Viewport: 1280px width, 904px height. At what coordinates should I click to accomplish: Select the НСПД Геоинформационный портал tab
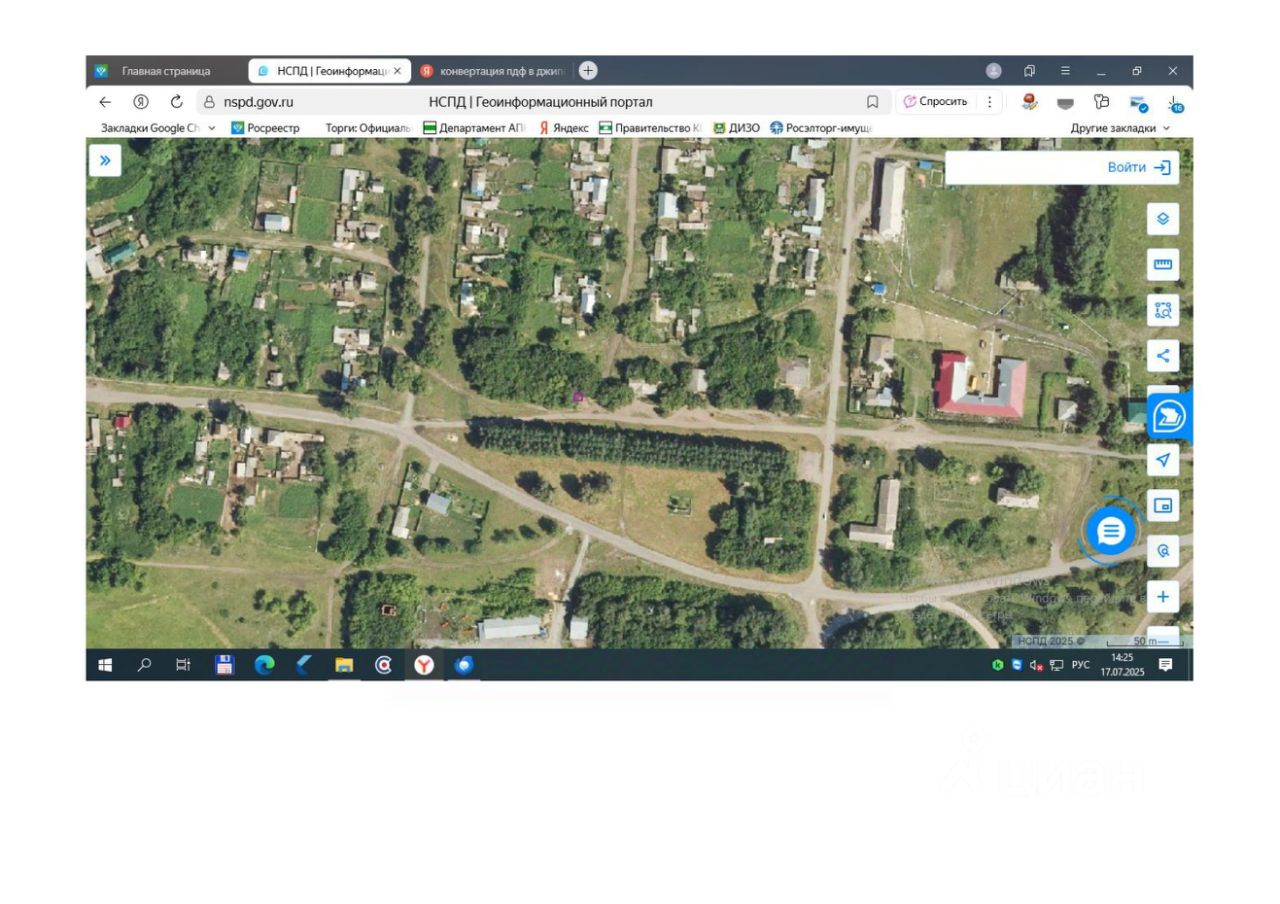(330, 71)
